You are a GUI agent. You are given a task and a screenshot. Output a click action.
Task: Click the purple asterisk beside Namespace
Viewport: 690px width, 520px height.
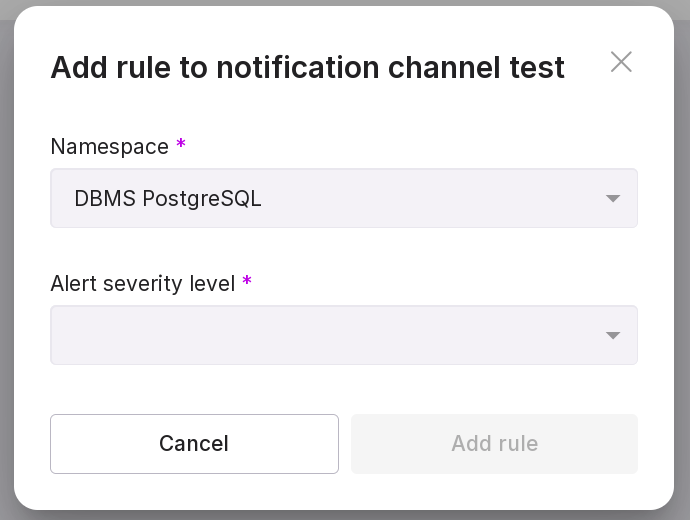coord(181,146)
